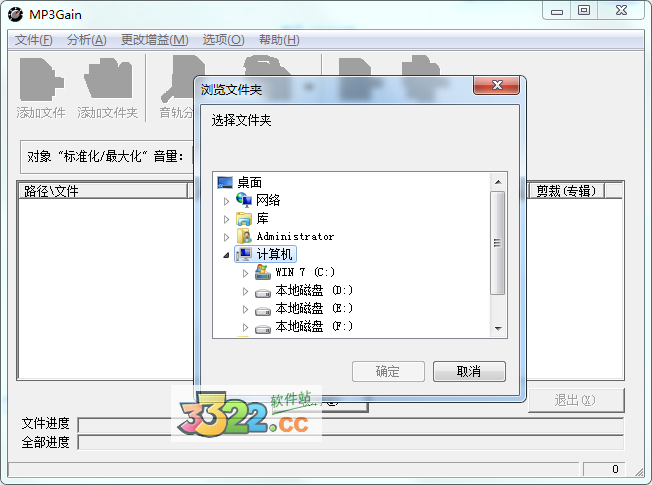
Task: Click the folder tree scrollbar down arrow
Action: tap(498, 328)
